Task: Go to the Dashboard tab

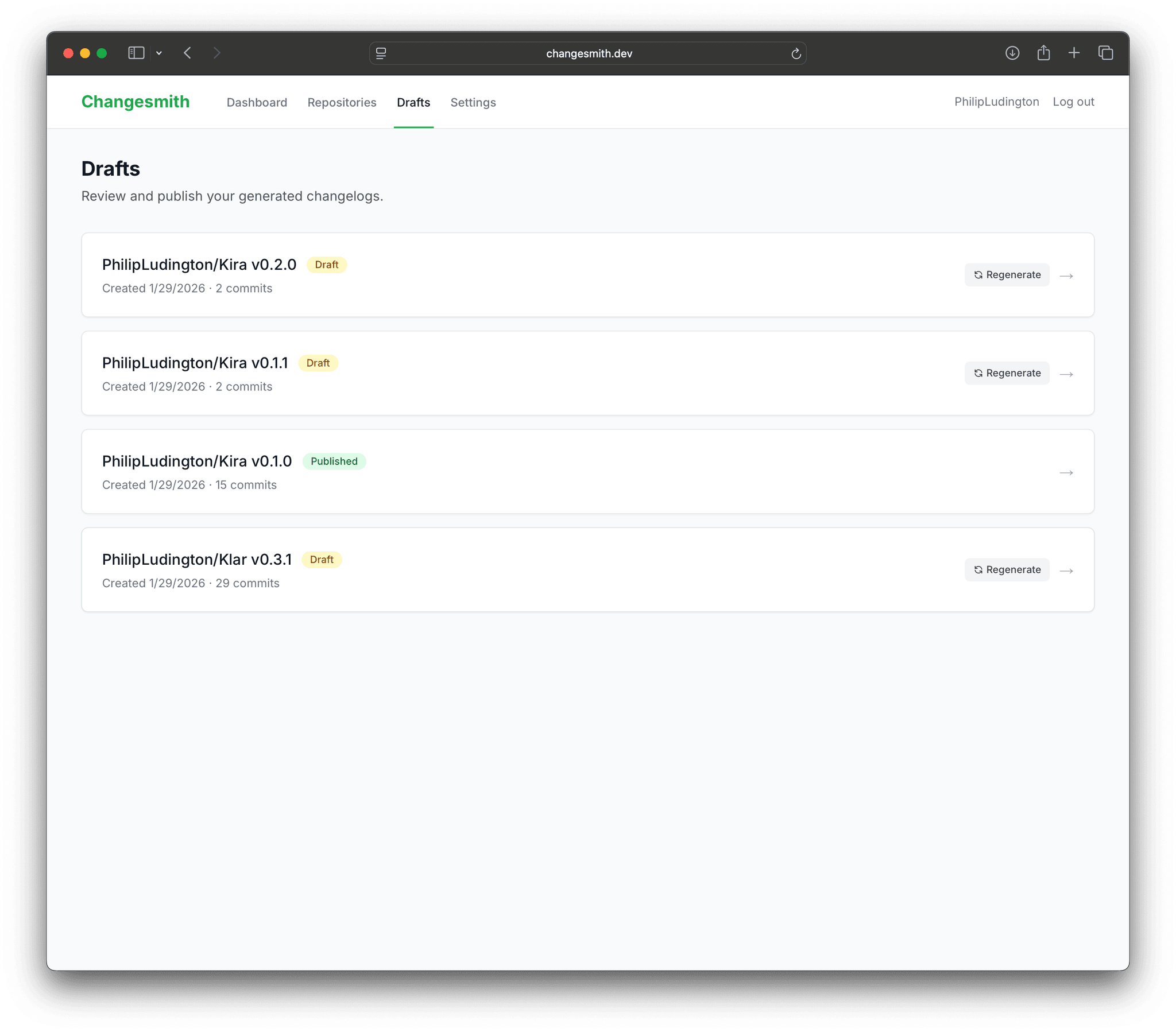Action: tap(257, 102)
